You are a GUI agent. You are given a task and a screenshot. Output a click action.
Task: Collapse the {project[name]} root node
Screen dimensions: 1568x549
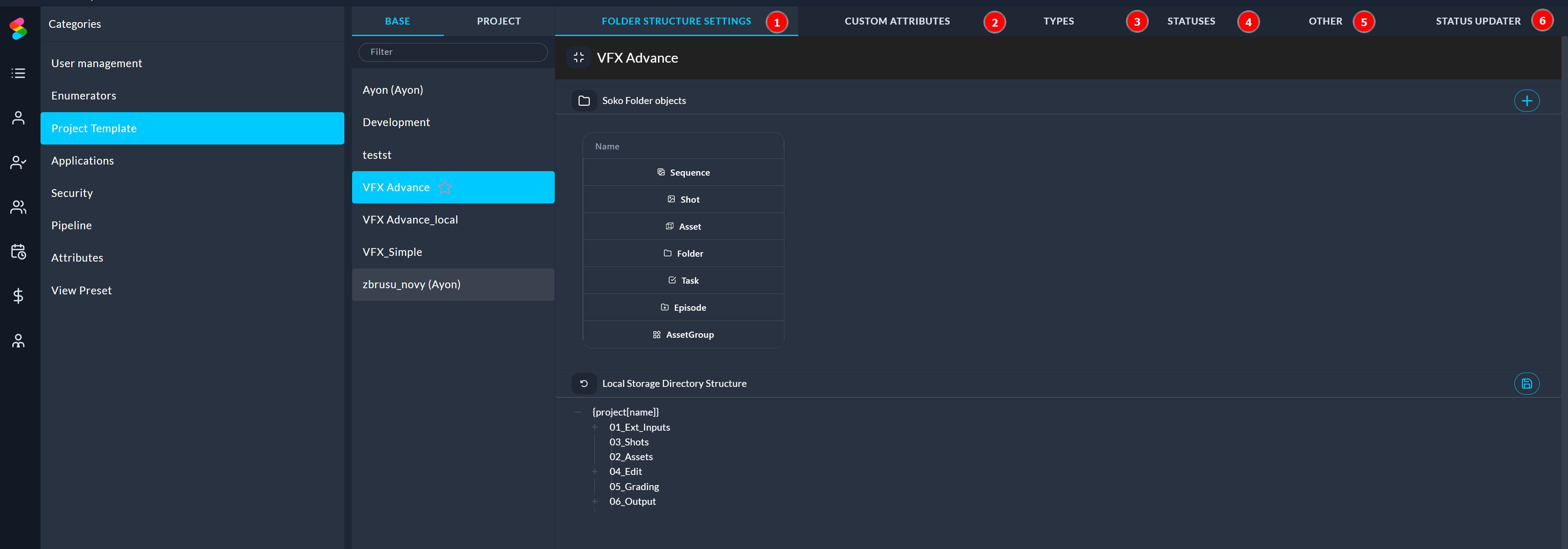point(578,412)
